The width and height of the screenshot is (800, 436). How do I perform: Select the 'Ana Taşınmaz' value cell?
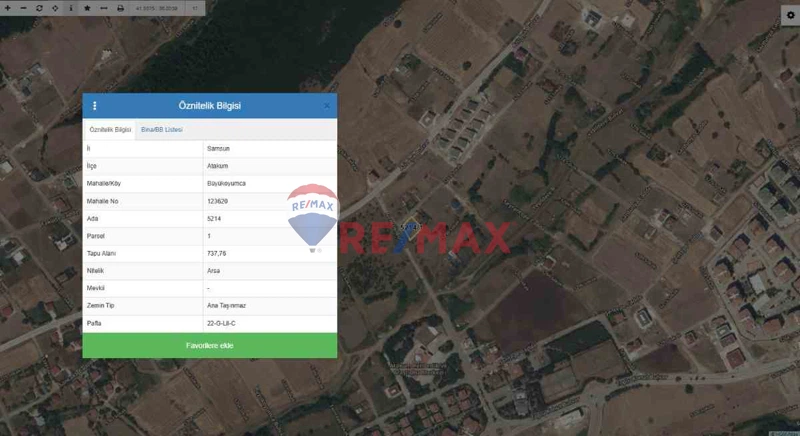tap(270, 305)
